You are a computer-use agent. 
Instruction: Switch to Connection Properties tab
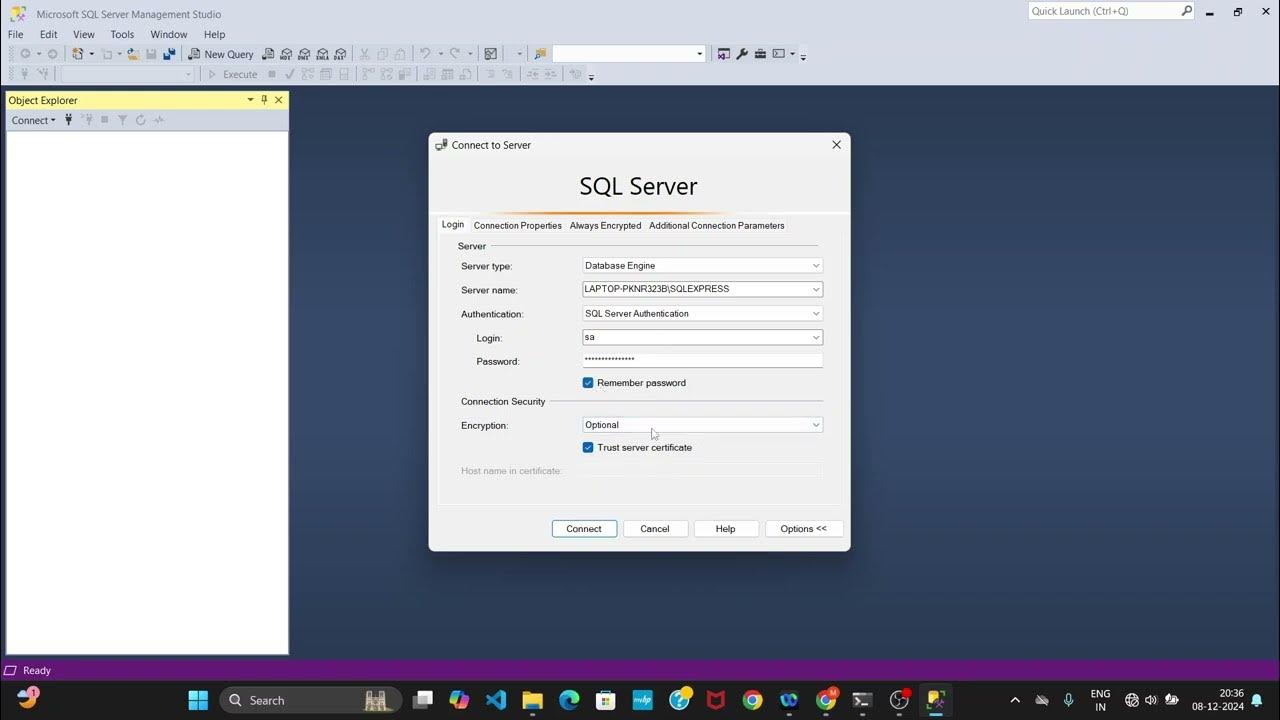pos(518,225)
